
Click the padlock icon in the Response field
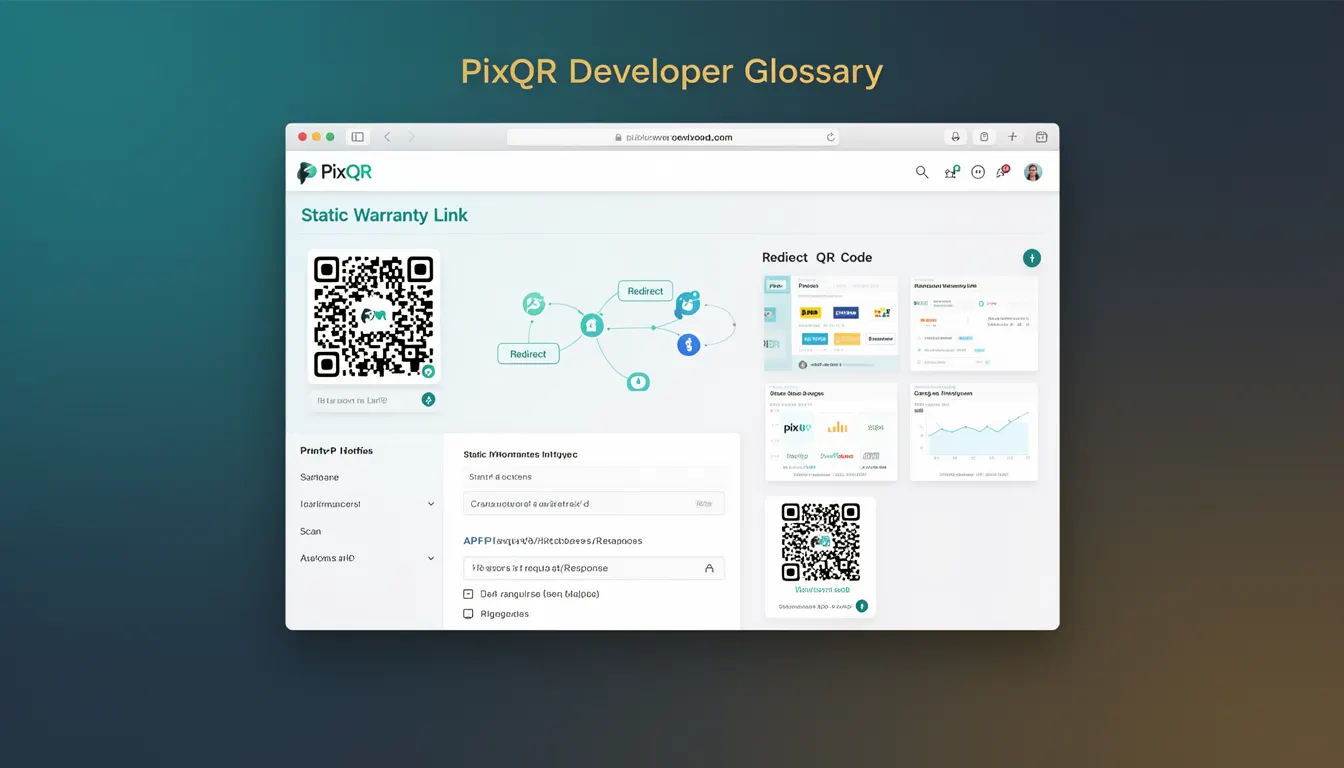[709, 568]
